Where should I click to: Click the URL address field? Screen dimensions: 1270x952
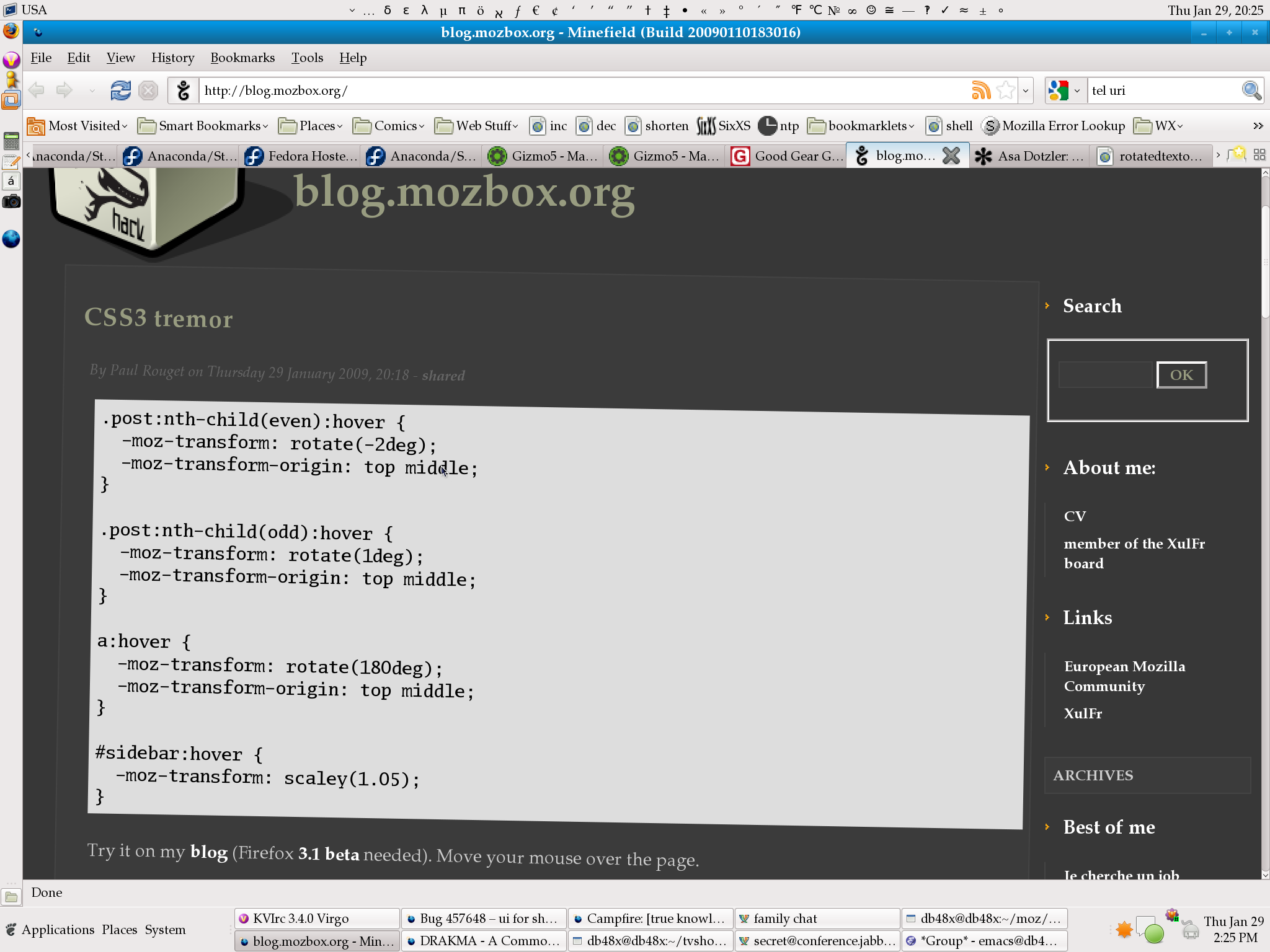(x=583, y=90)
